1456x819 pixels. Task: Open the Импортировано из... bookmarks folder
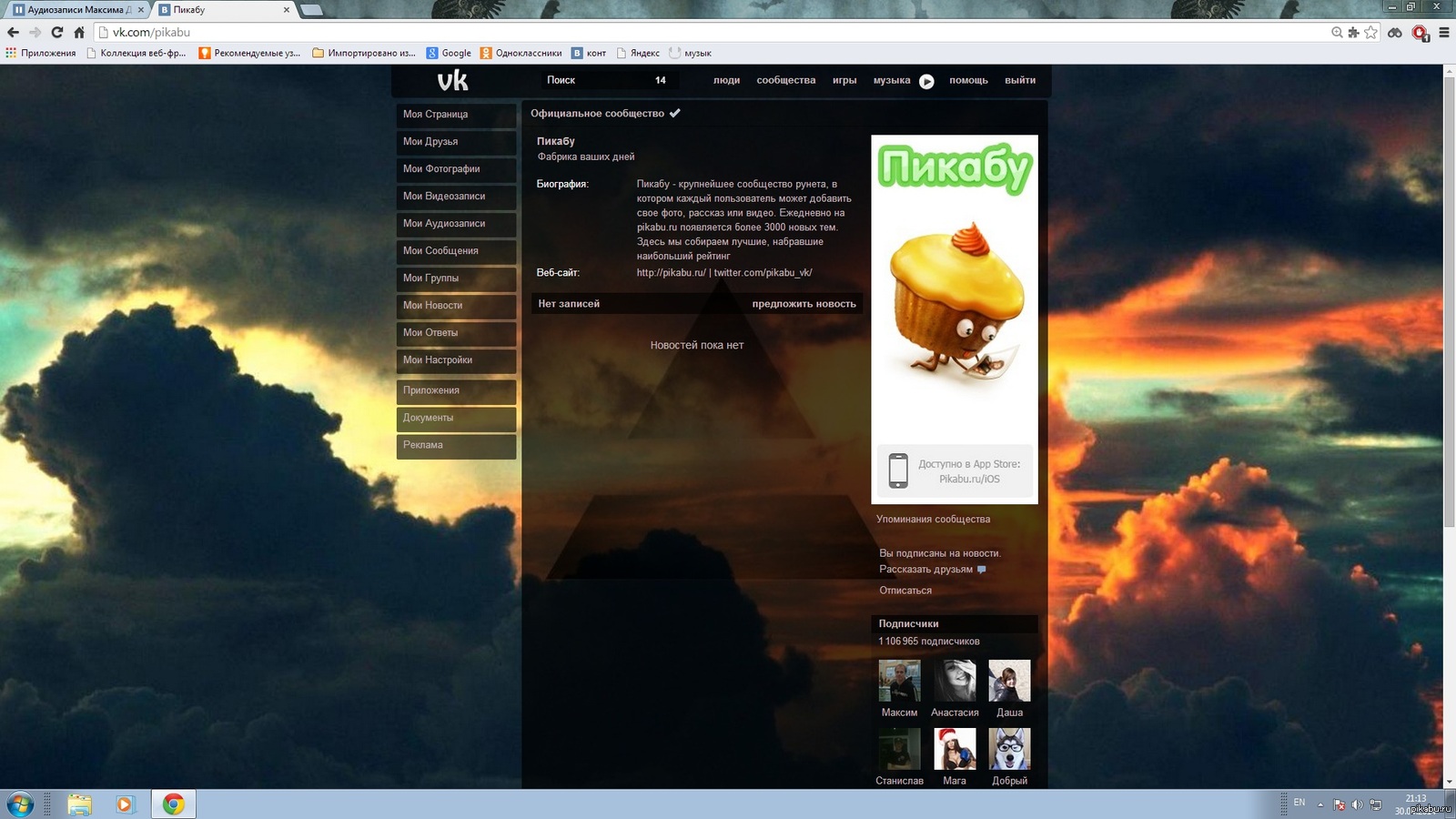click(363, 53)
